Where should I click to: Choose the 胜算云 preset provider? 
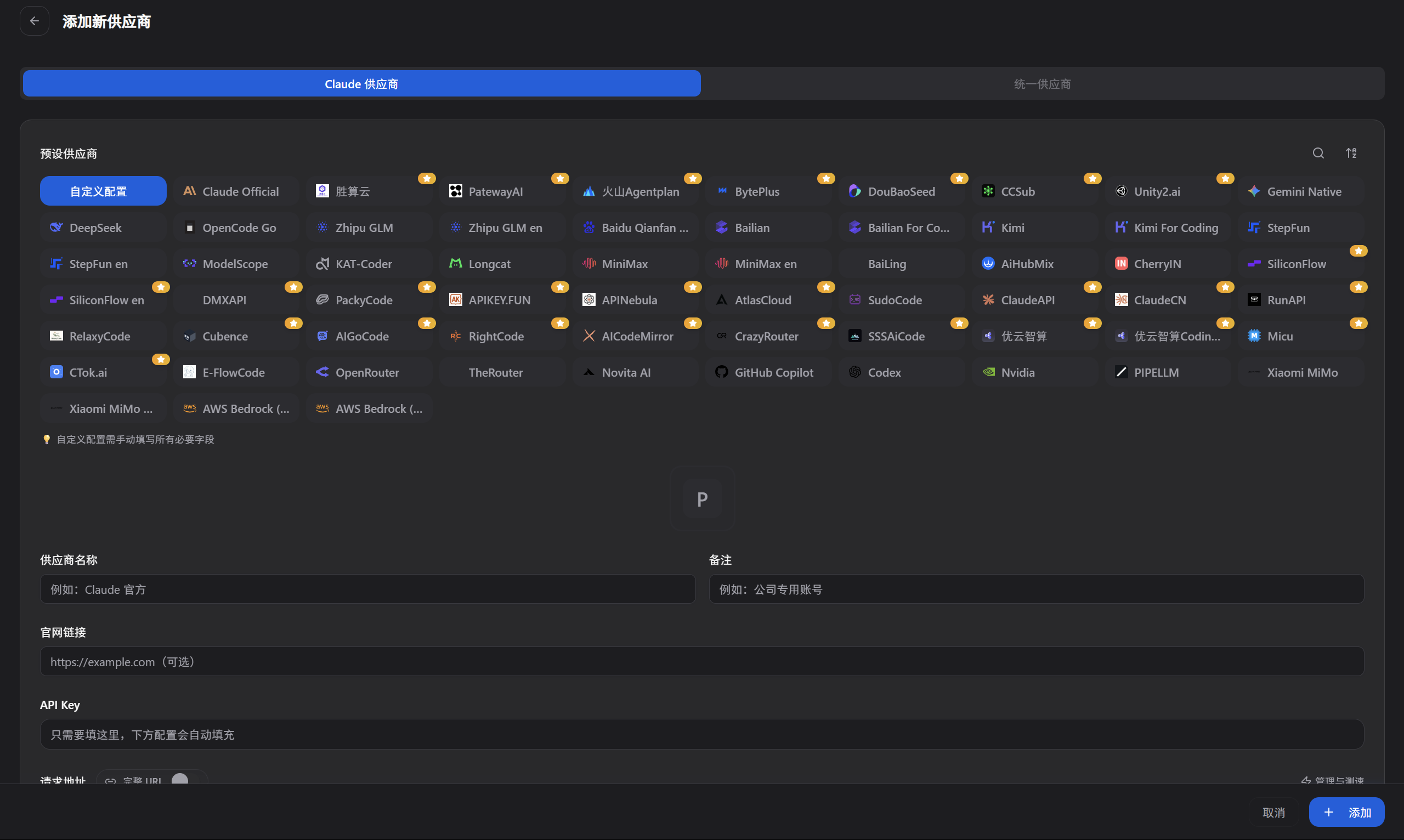(x=370, y=191)
